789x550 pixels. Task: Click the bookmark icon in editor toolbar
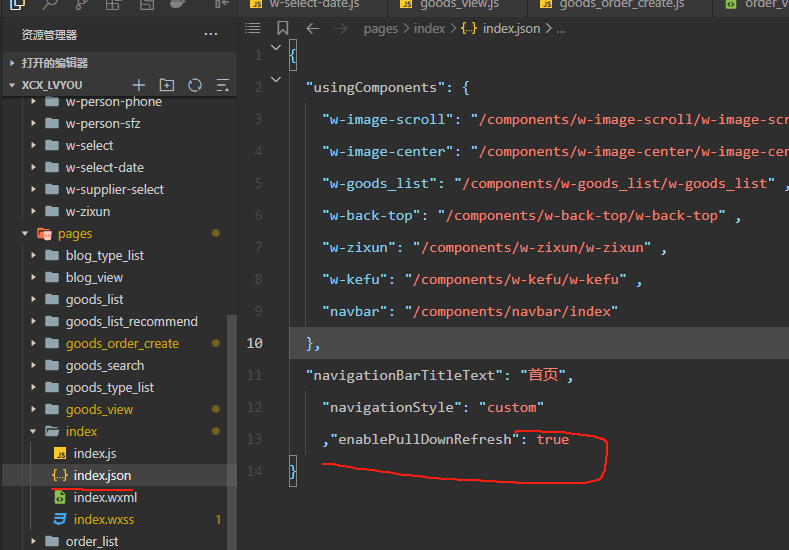(x=283, y=28)
